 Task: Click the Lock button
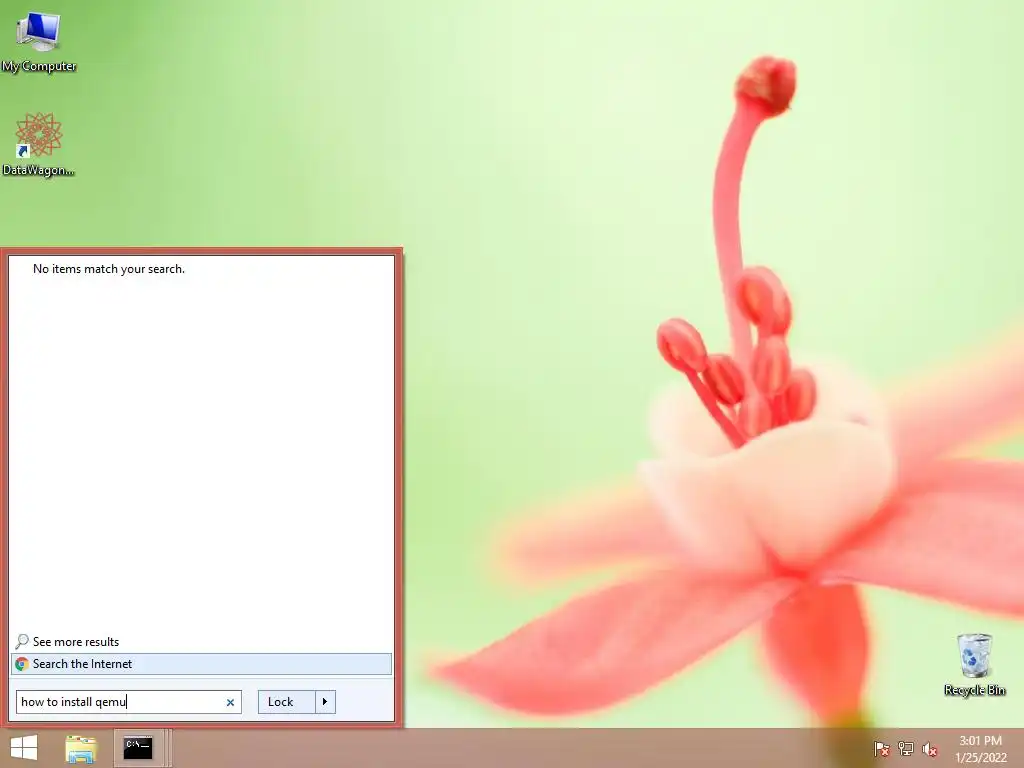pyautogui.click(x=287, y=702)
